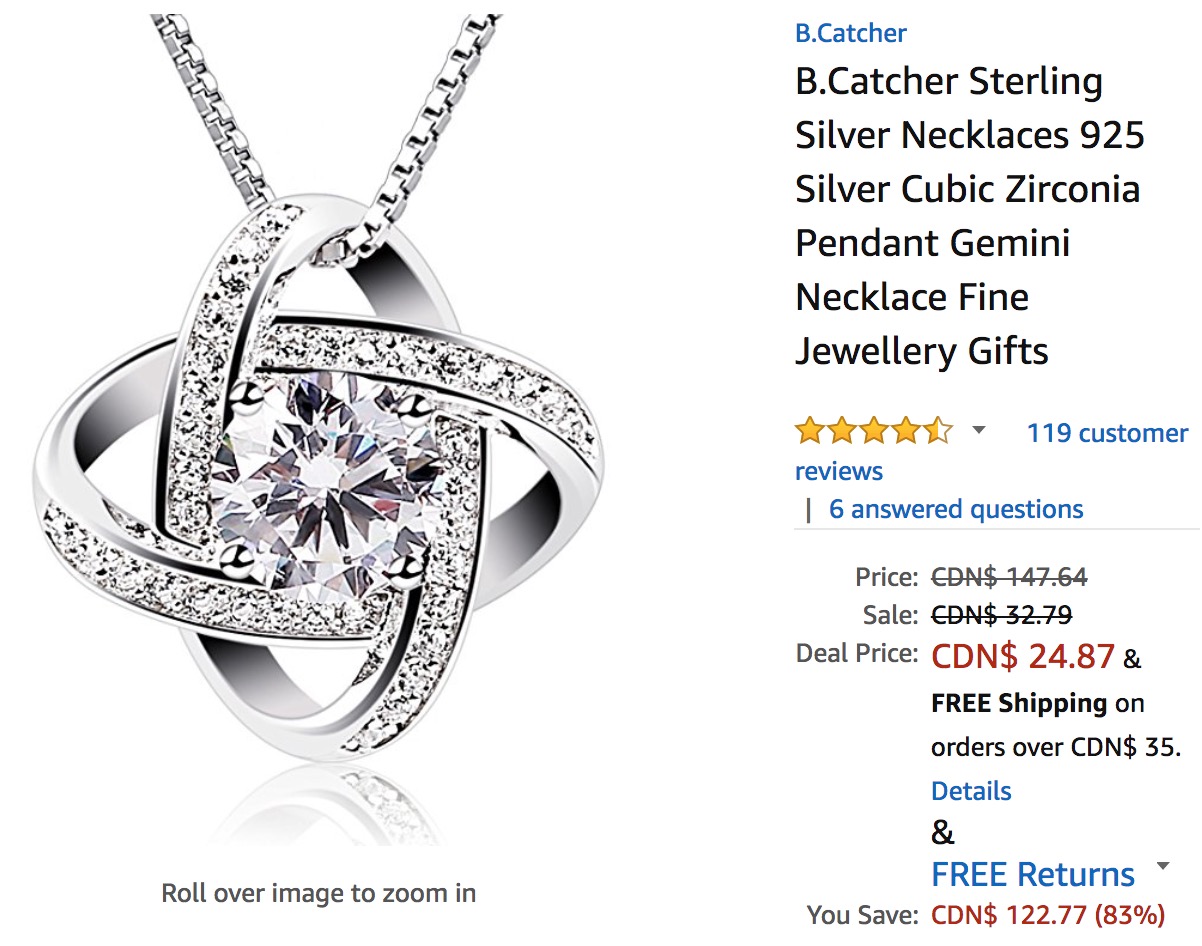This screenshot has height=946, width=1202.
Task: Click the crossed-out CDN$ 32.79 sale price
Action: click(x=1001, y=614)
